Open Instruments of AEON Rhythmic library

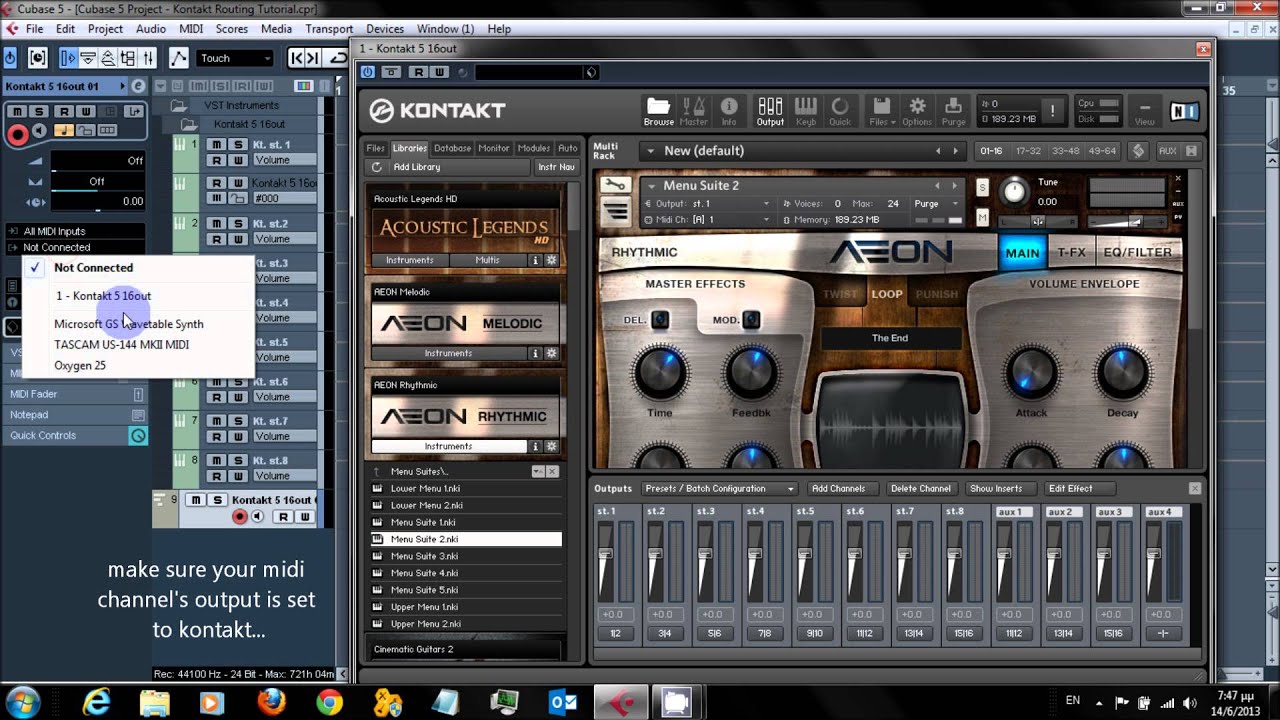click(x=448, y=446)
